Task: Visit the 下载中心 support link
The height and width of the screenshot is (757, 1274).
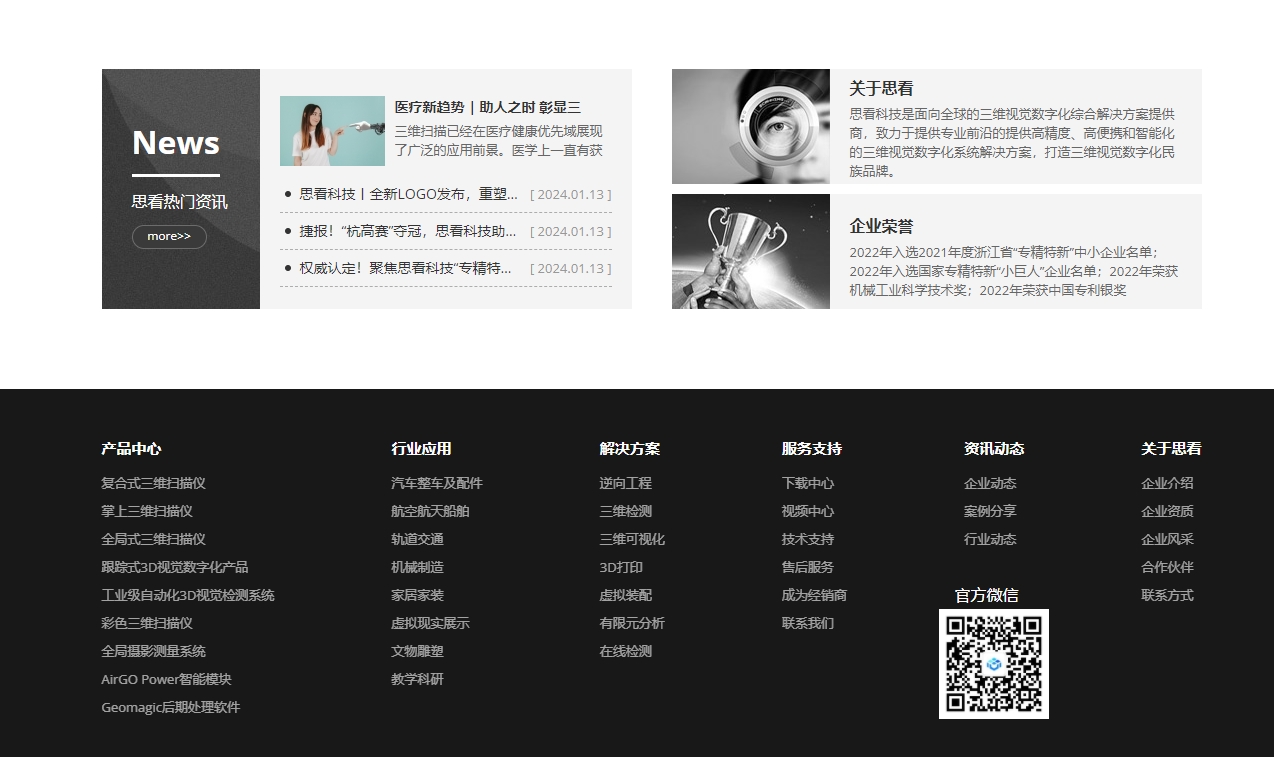Action: click(807, 483)
